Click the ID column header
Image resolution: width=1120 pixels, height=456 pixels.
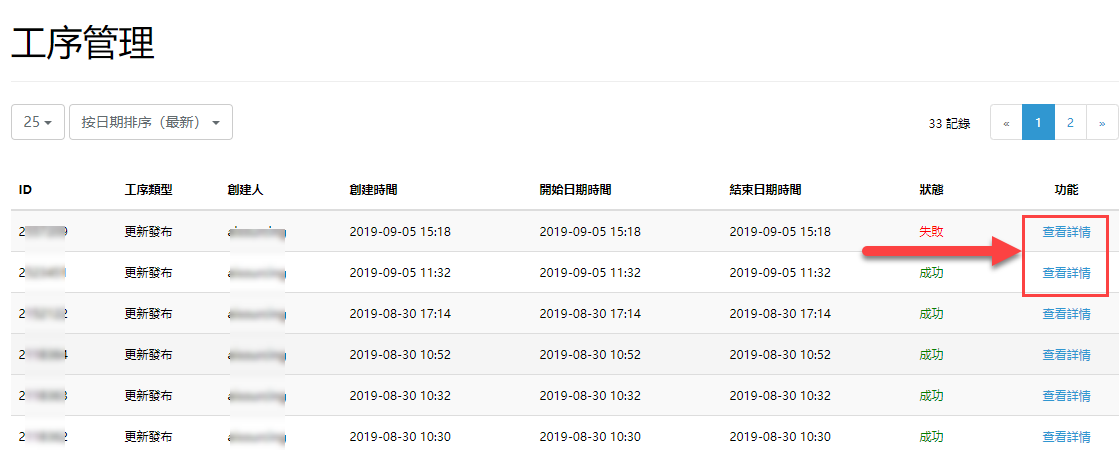(x=25, y=190)
